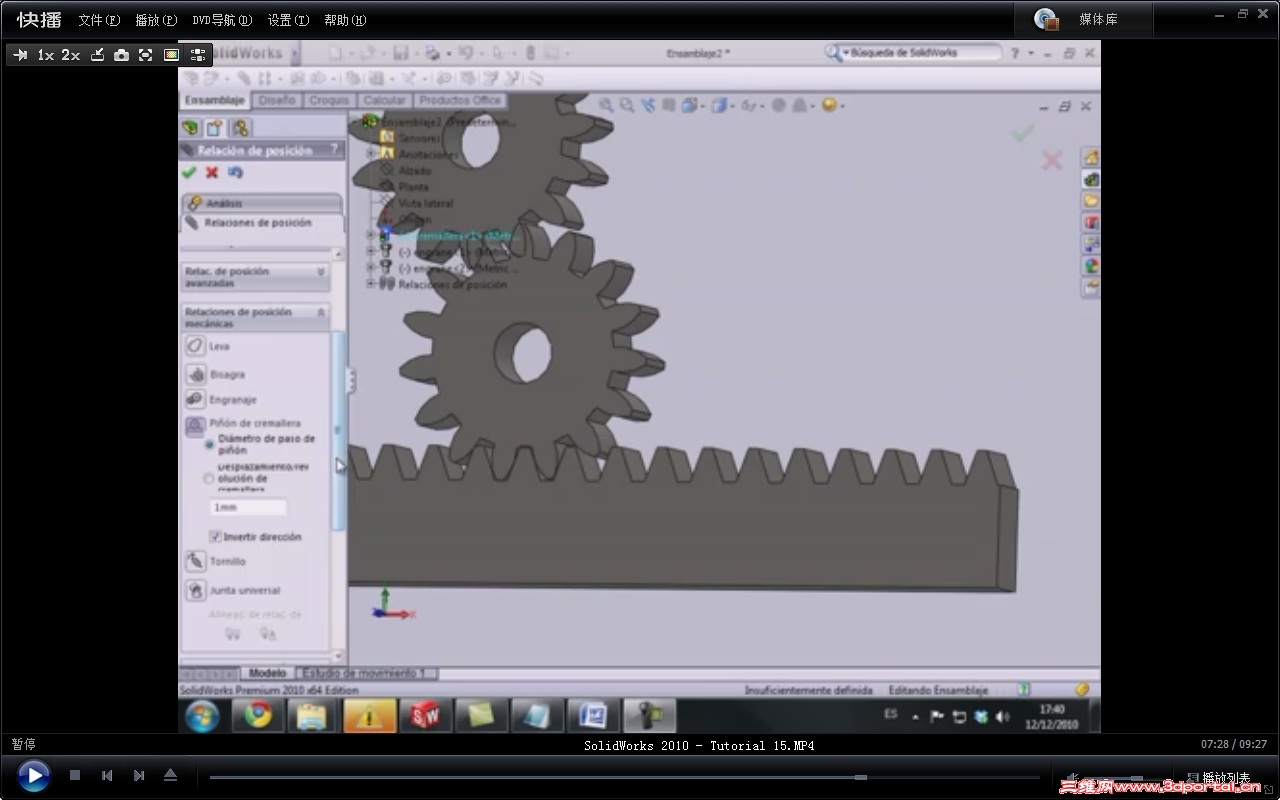Click the green check in graphics corner
The width and height of the screenshot is (1280, 800).
point(1022,133)
